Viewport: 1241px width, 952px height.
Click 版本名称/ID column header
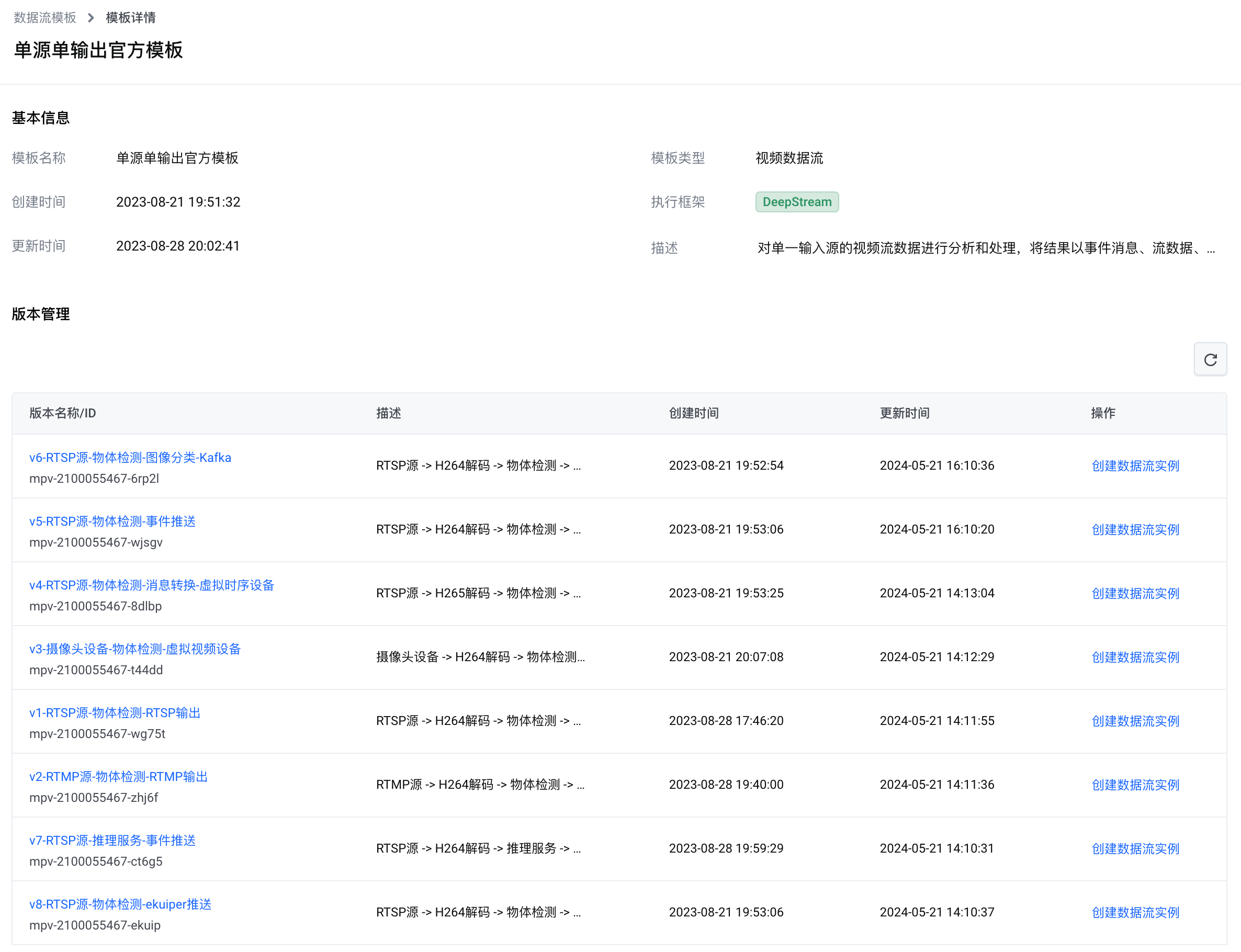click(63, 413)
